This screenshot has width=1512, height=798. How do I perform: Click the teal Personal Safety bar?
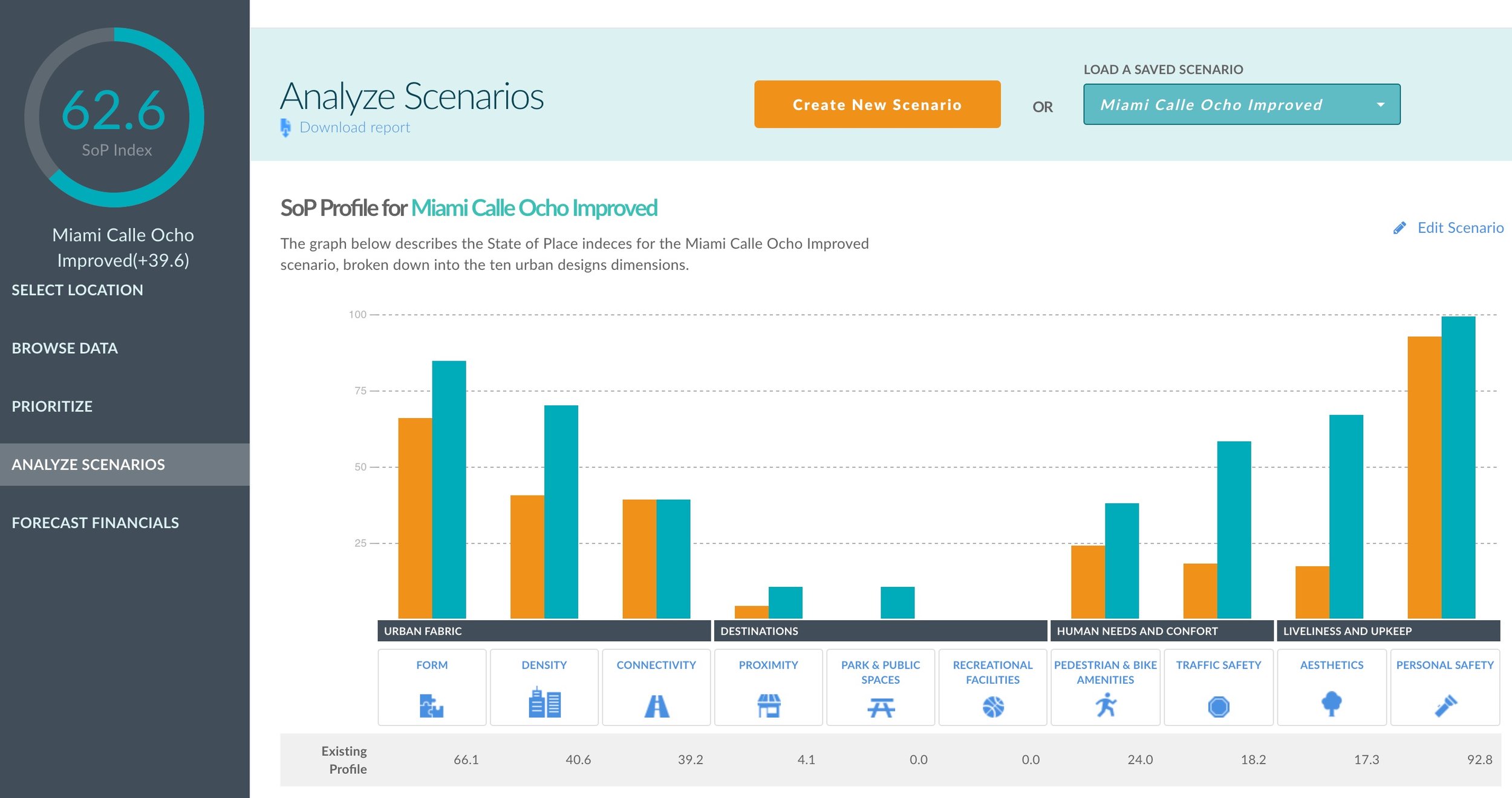pyautogui.click(x=1458, y=466)
